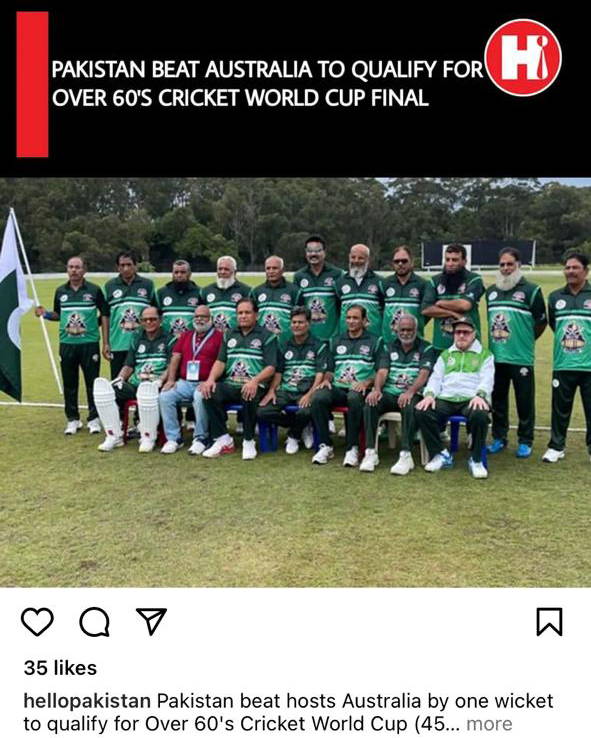View the 35 likes list
Screen dimensions: 591x738
60,668
